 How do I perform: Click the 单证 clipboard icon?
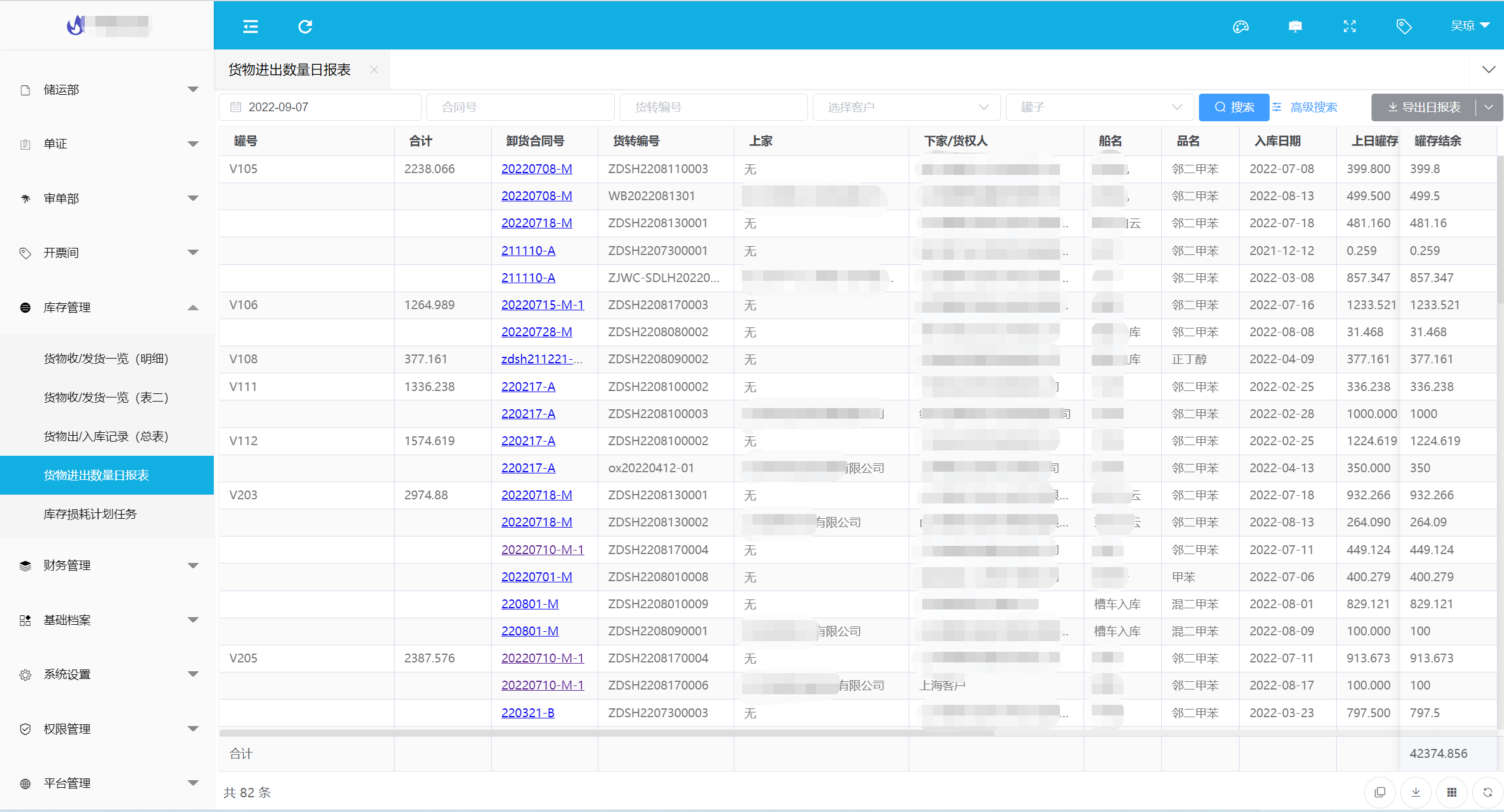25,144
